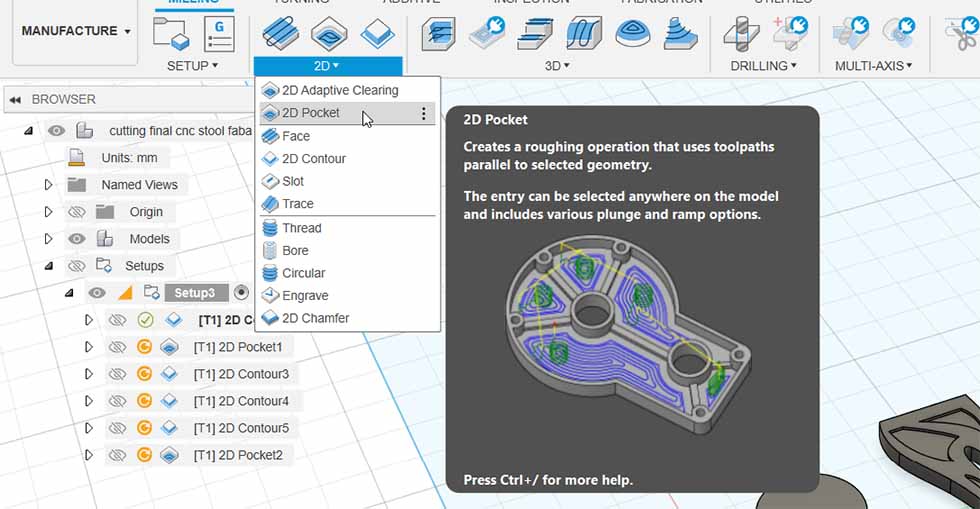980x509 pixels.
Task: Choose Bore operation from menu
Action: (348, 250)
